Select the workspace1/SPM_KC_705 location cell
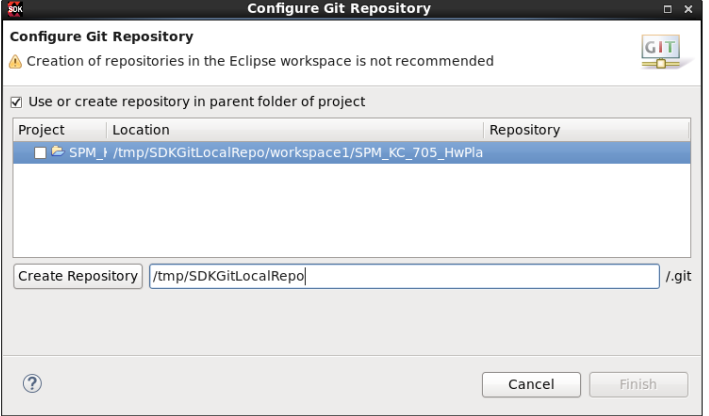Viewport: 709px width, 416px height. [x=298, y=153]
